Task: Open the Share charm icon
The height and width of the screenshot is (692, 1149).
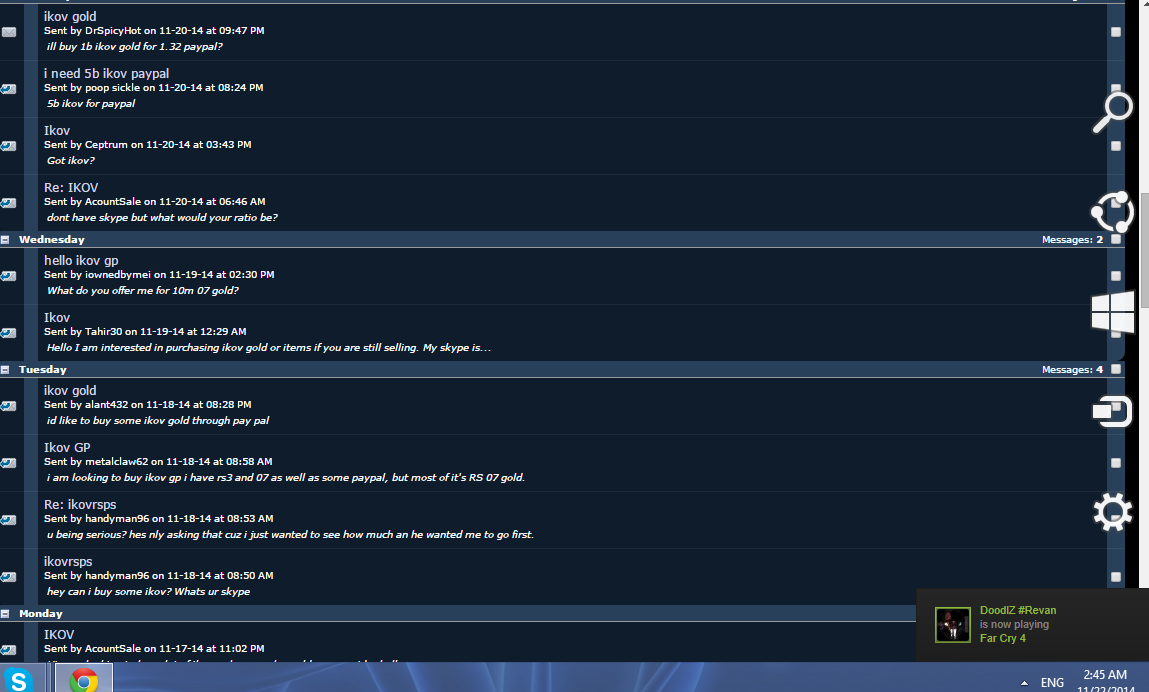Action: pyautogui.click(x=1112, y=212)
